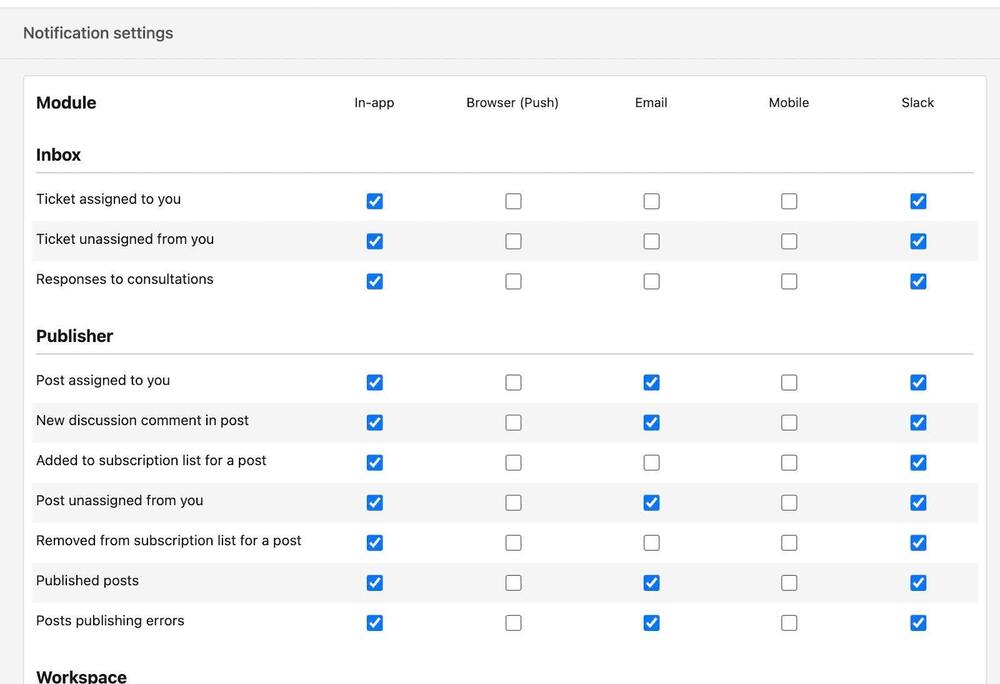Uncheck Slack for Ticket assigned to you
1000x684 pixels.
pos(918,201)
